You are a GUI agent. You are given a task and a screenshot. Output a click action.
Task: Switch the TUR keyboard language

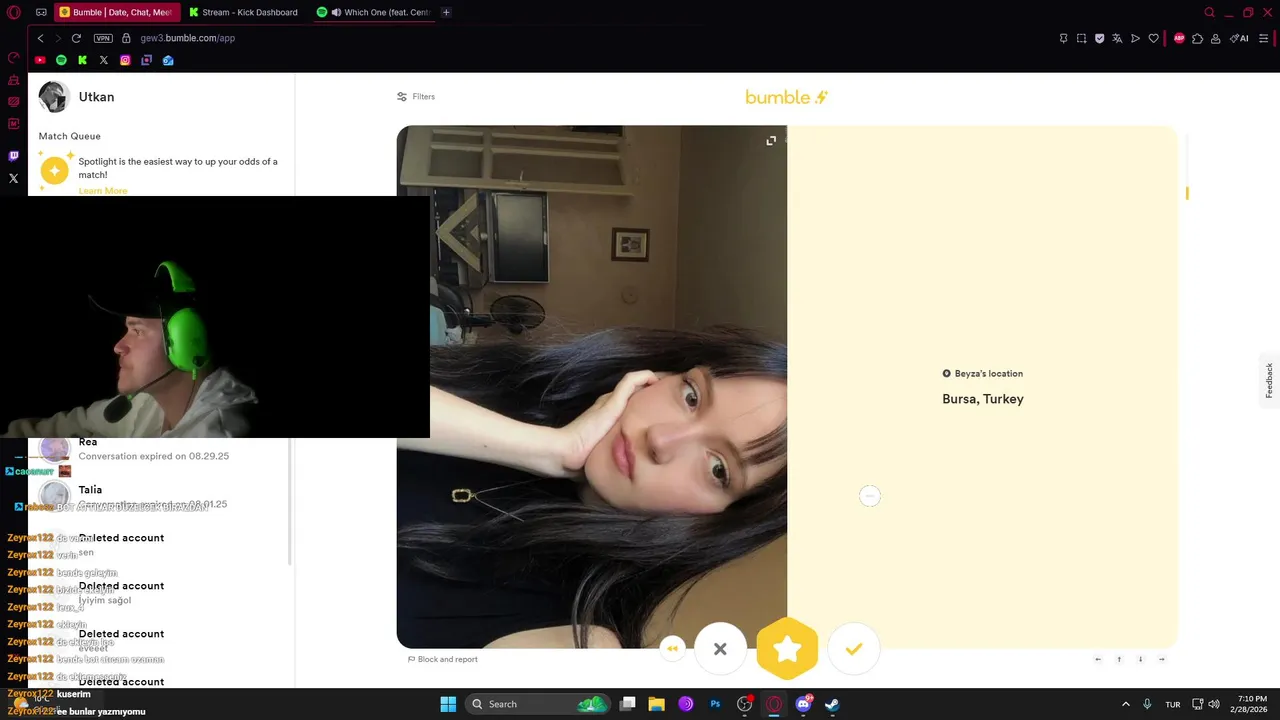pyautogui.click(x=1173, y=704)
